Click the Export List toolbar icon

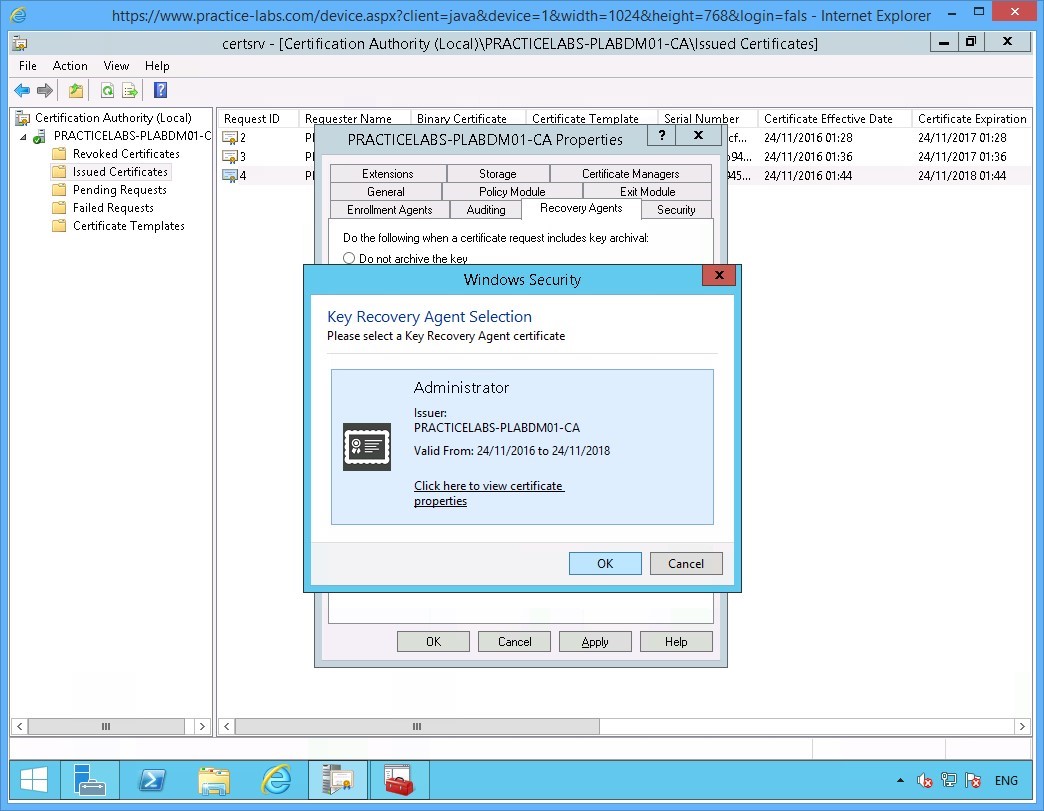pyautogui.click(x=129, y=90)
